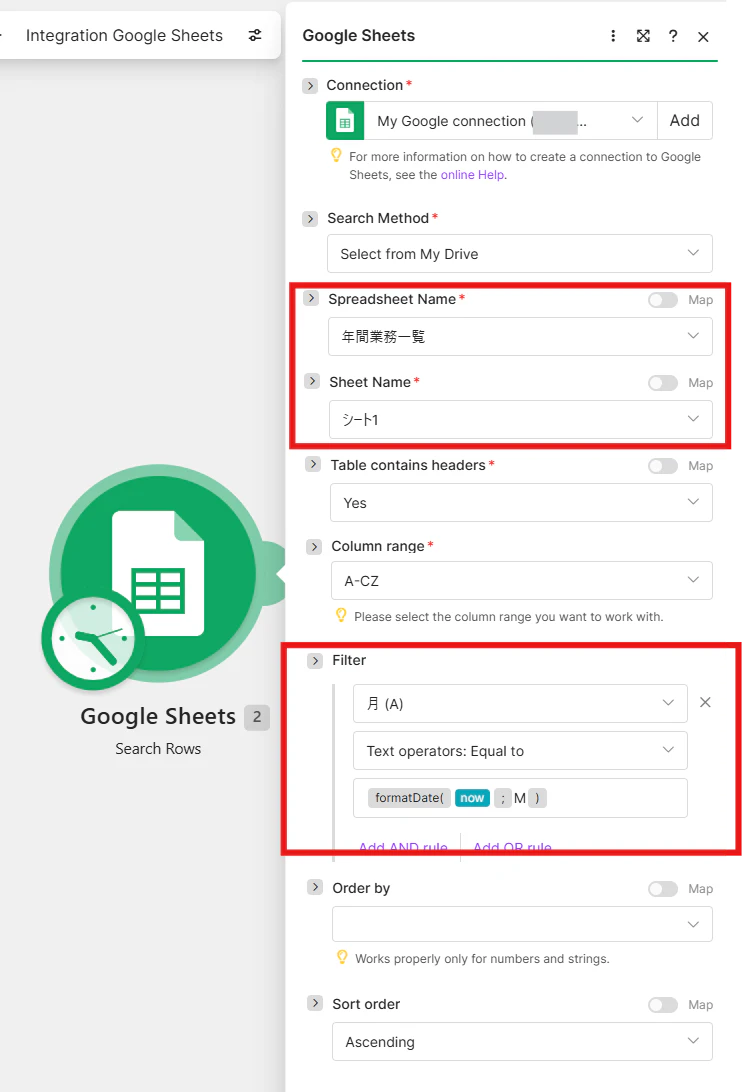Open the online Help link

click(x=473, y=175)
